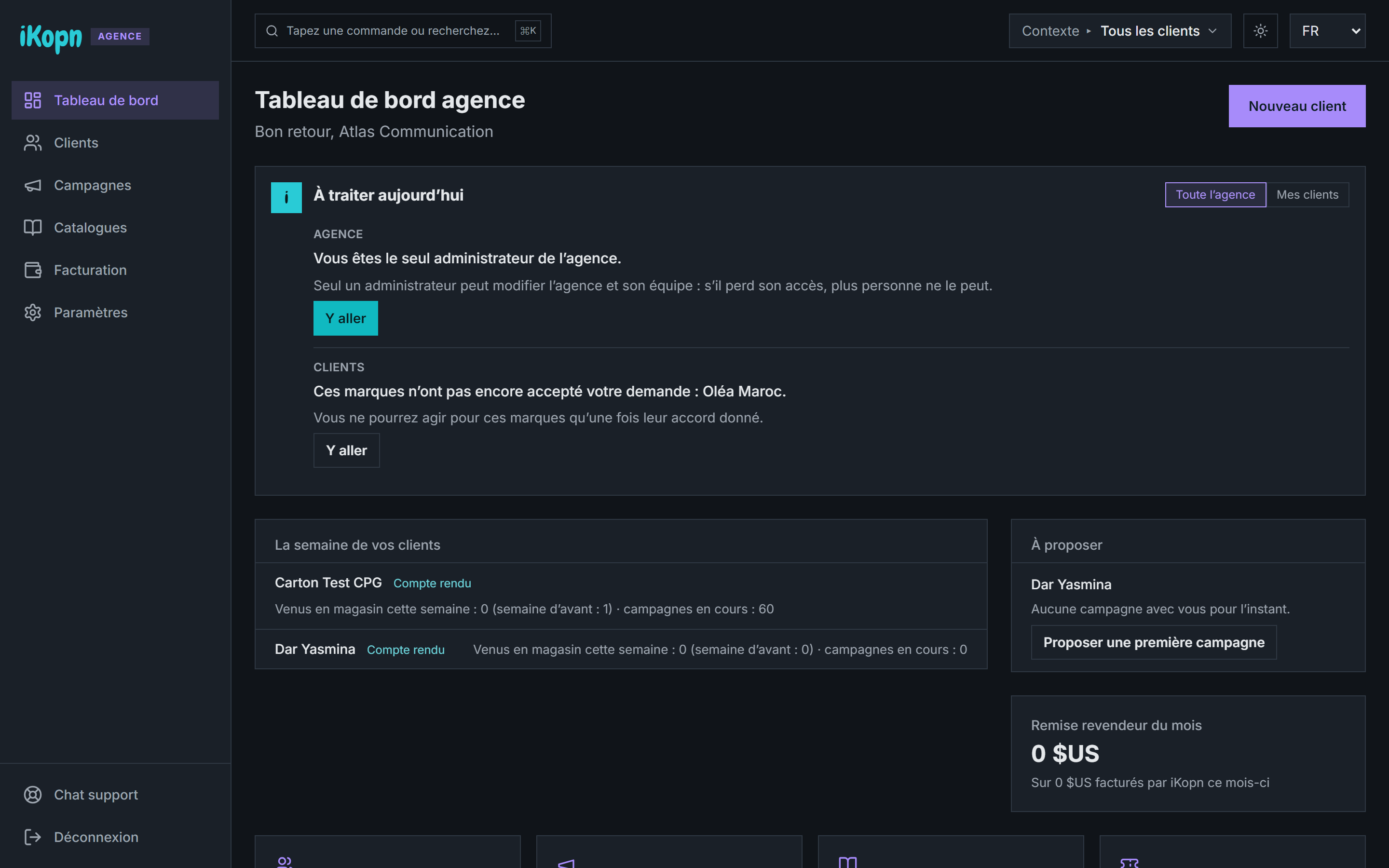Viewport: 1389px width, 868px height.
Task: Click the Nouveau client button
Action: click(x=1296, y=106)
